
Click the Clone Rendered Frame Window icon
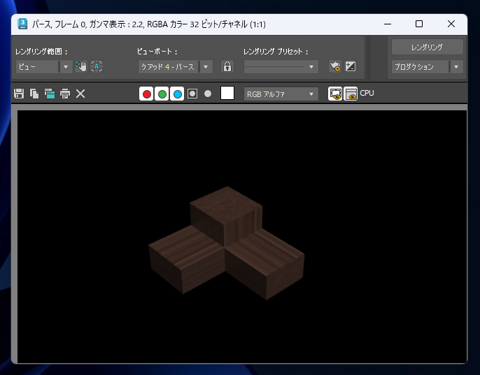point(50,94)
